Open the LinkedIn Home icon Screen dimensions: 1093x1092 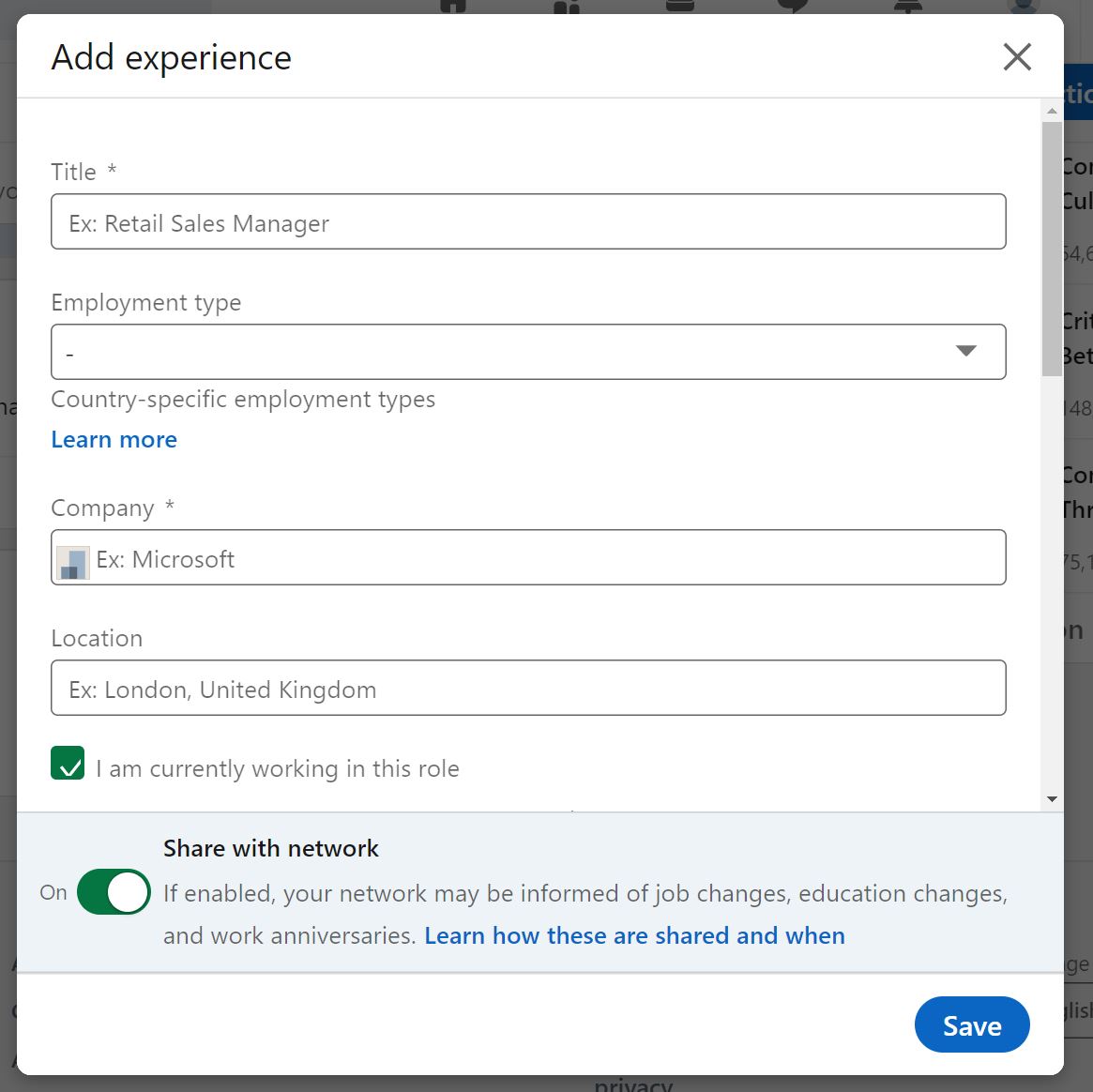coord(453,6)
